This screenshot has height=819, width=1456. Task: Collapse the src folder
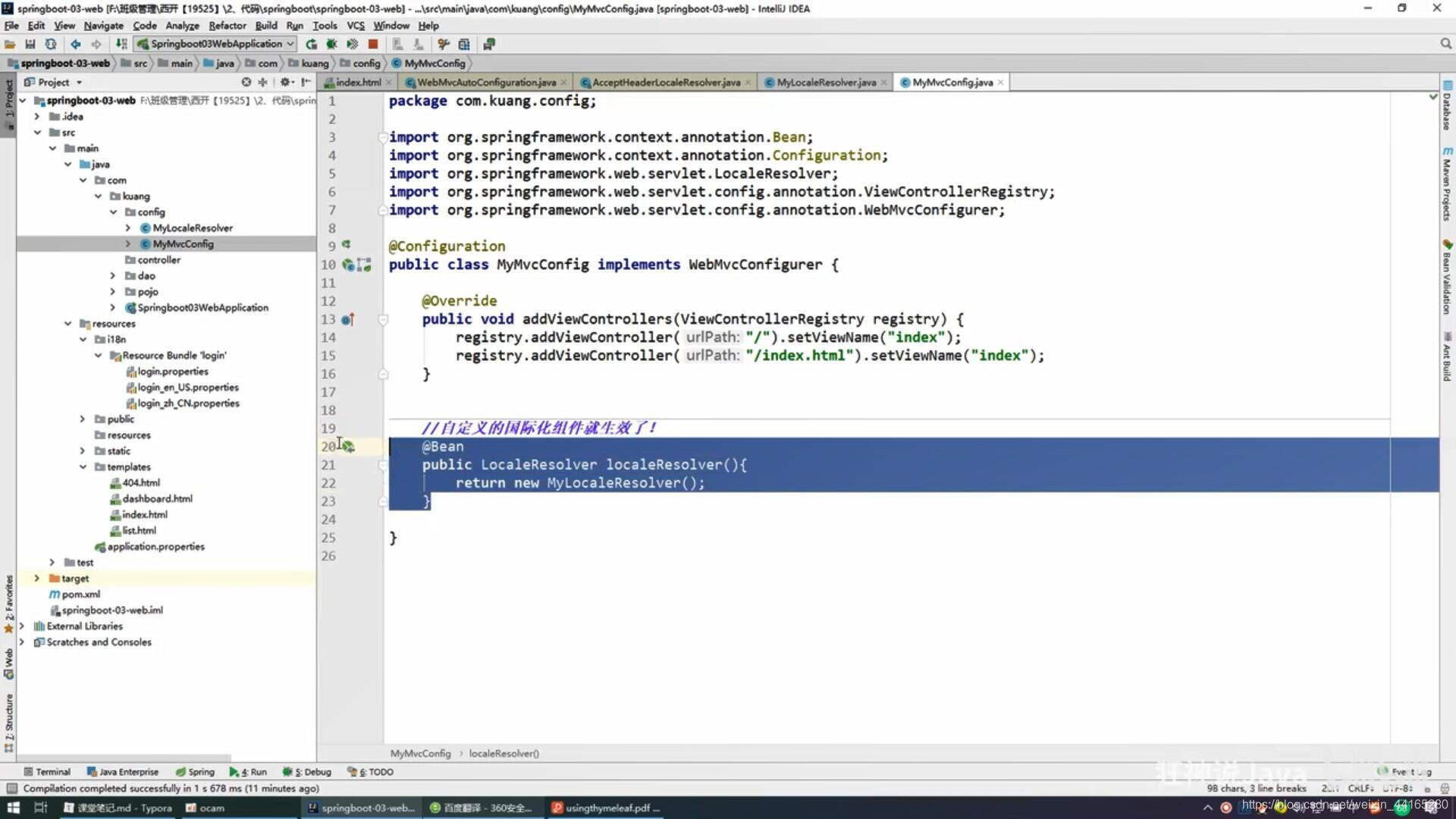(x=37, y=132)
